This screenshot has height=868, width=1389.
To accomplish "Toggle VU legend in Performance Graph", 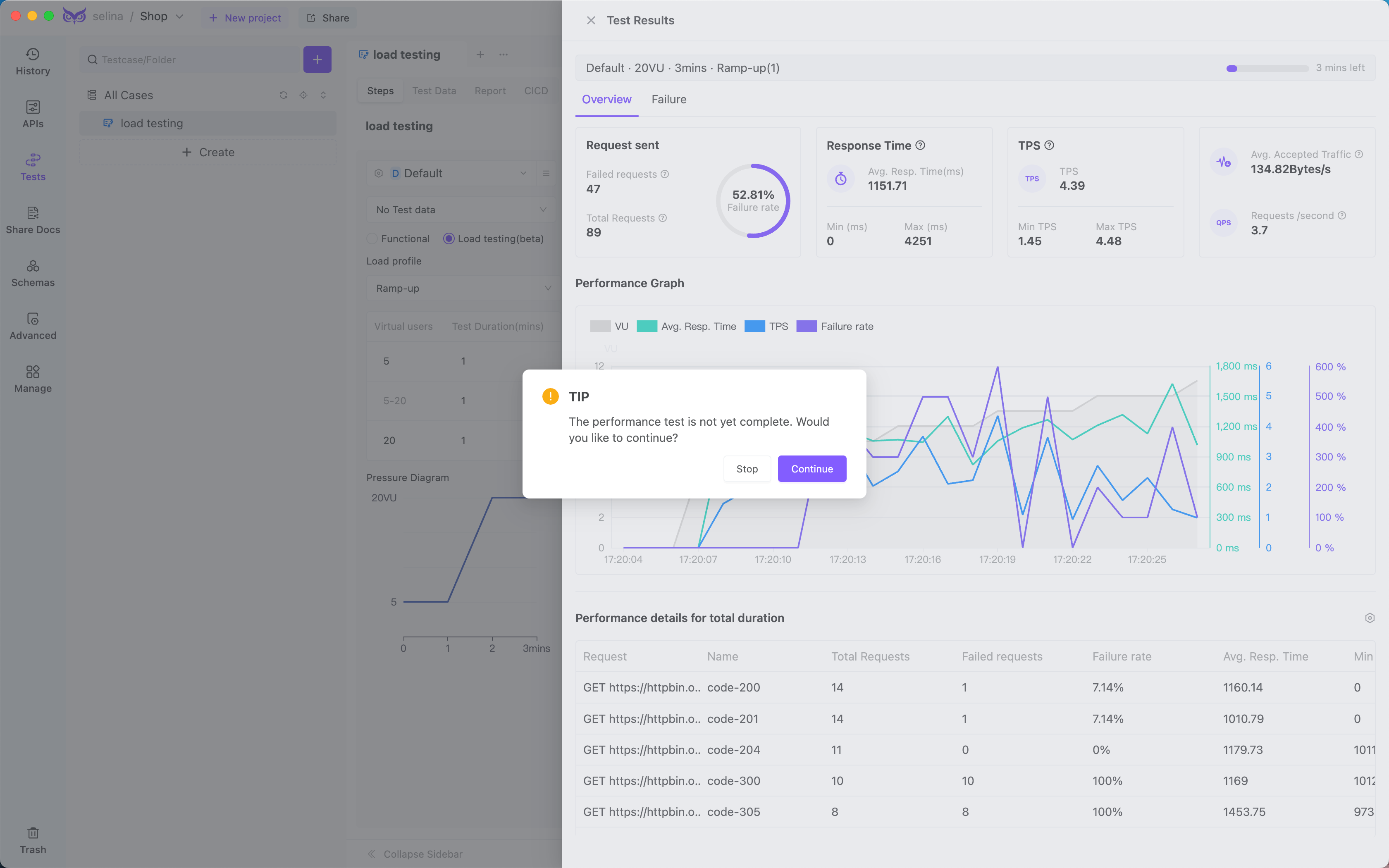I will (x=609, y=326).
